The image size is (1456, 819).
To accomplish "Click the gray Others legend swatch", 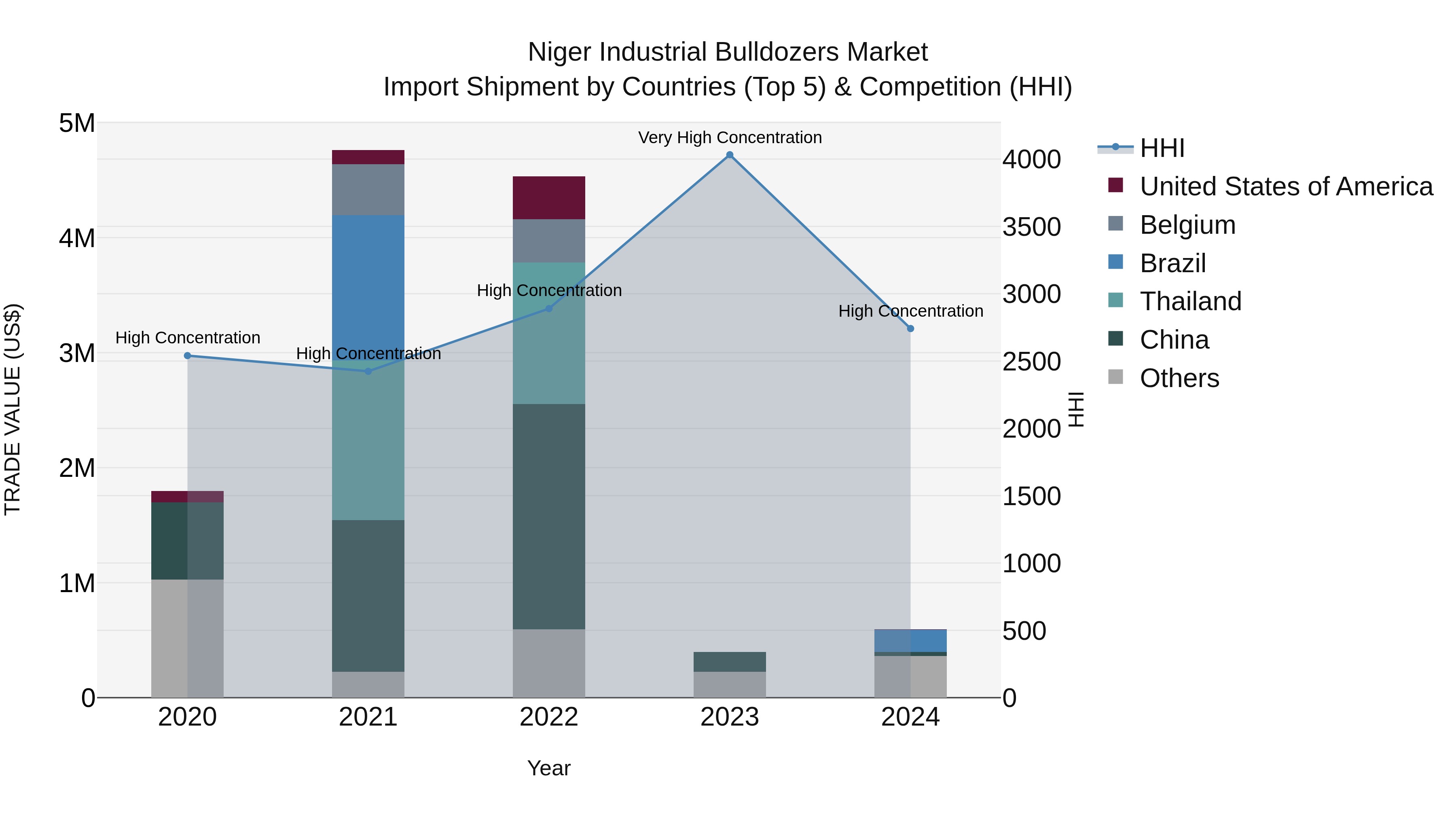I will (1116, 377).
